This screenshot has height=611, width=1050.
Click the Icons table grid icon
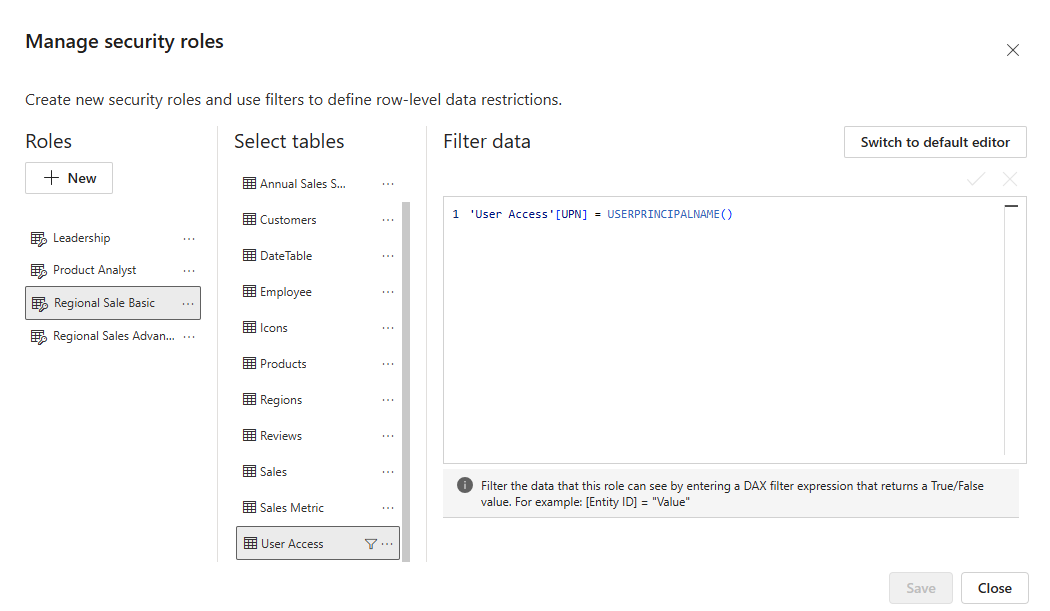[249, 327]
